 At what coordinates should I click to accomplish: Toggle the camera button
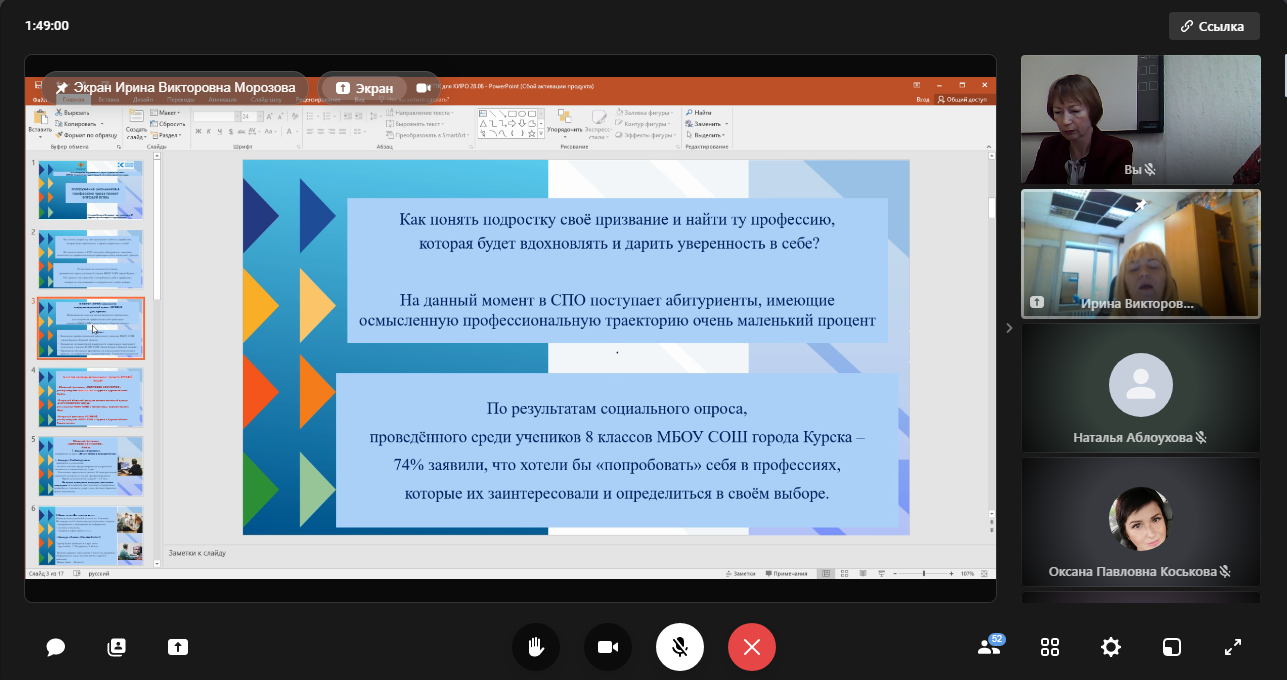(x=608, y=647)
